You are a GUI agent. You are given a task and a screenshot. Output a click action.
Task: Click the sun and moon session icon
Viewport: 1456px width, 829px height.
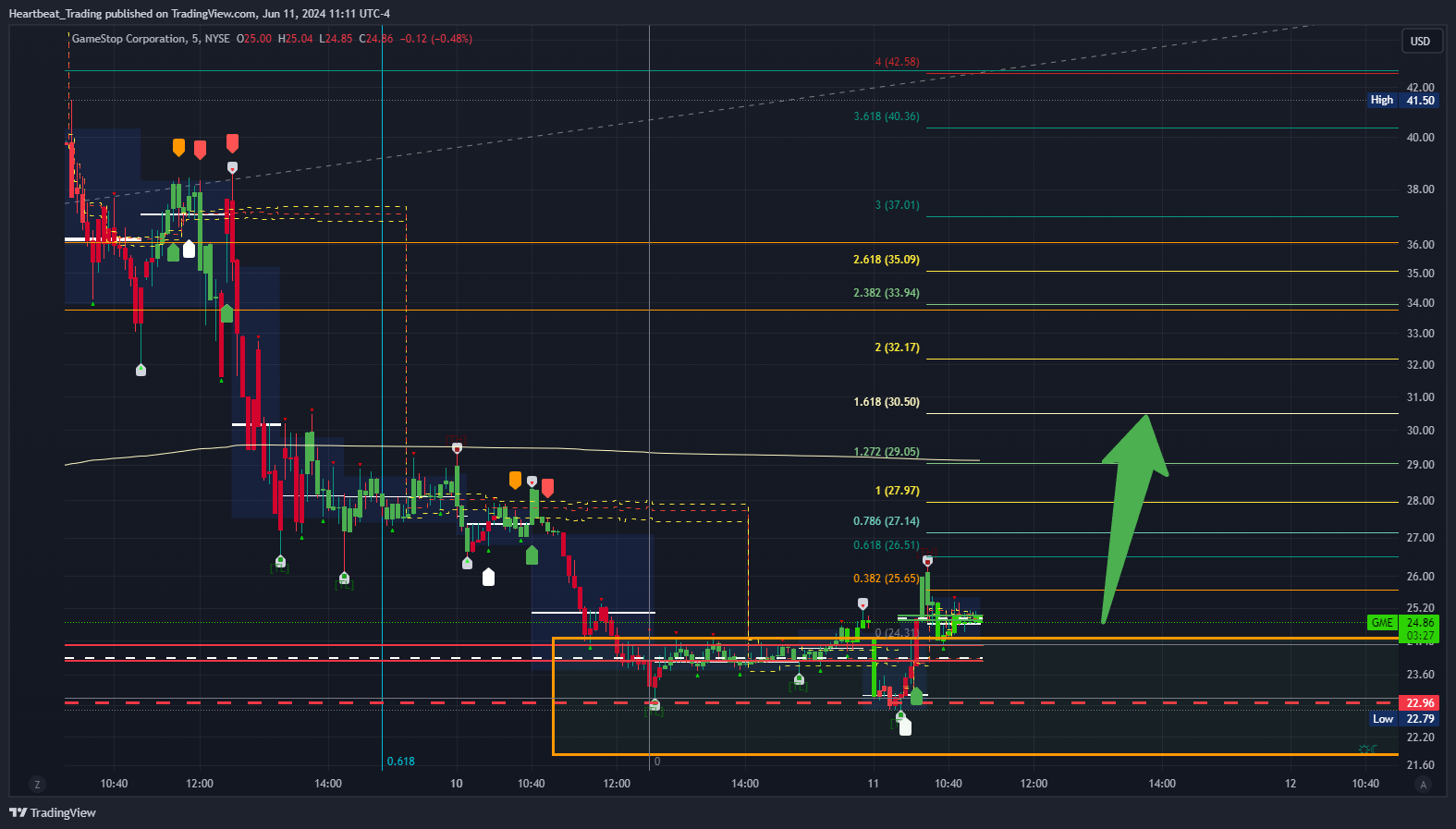[x=1367, y=750]
